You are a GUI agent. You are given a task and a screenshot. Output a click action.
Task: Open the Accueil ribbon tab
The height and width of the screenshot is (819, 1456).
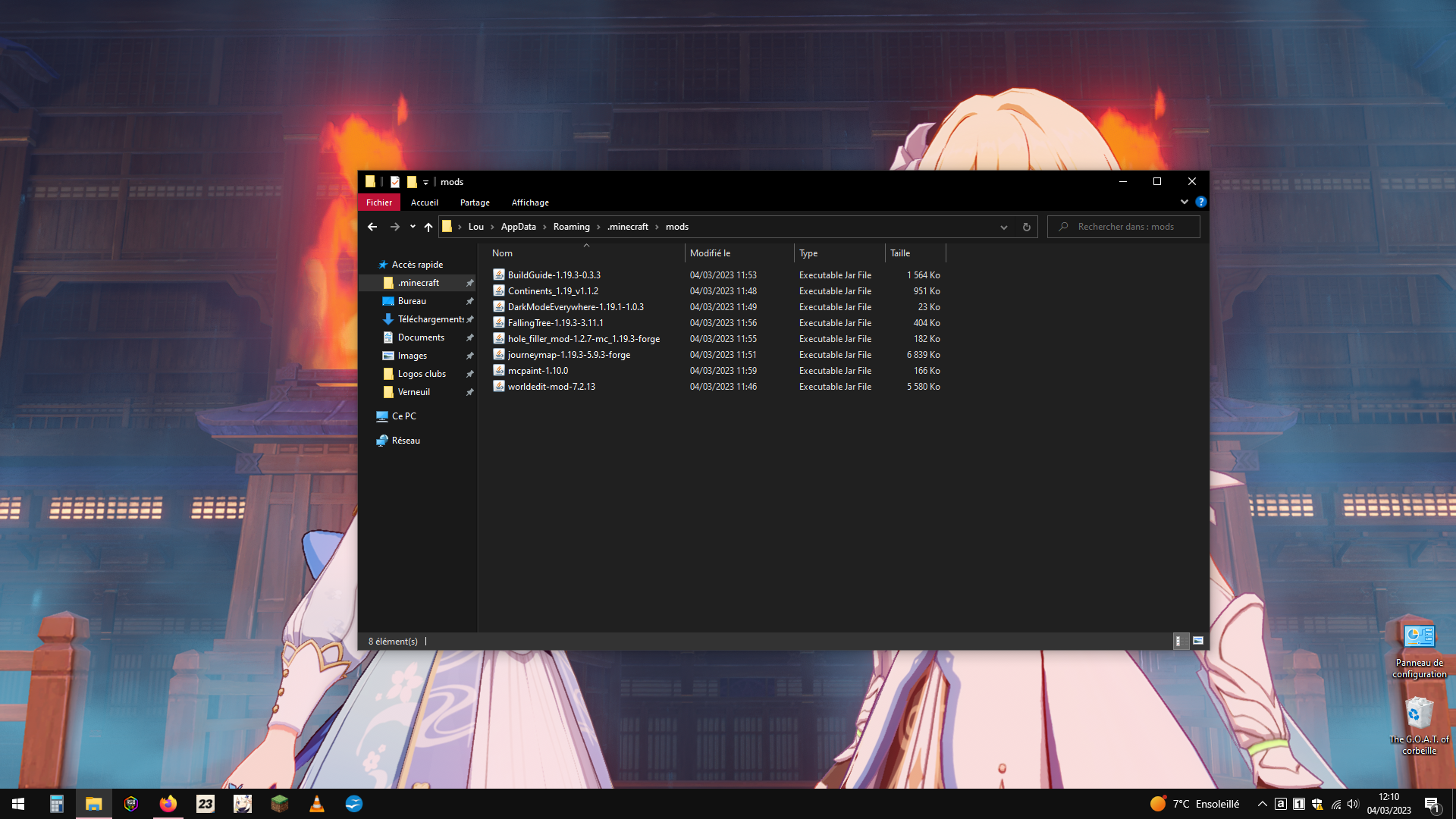(x=424, y=202)
